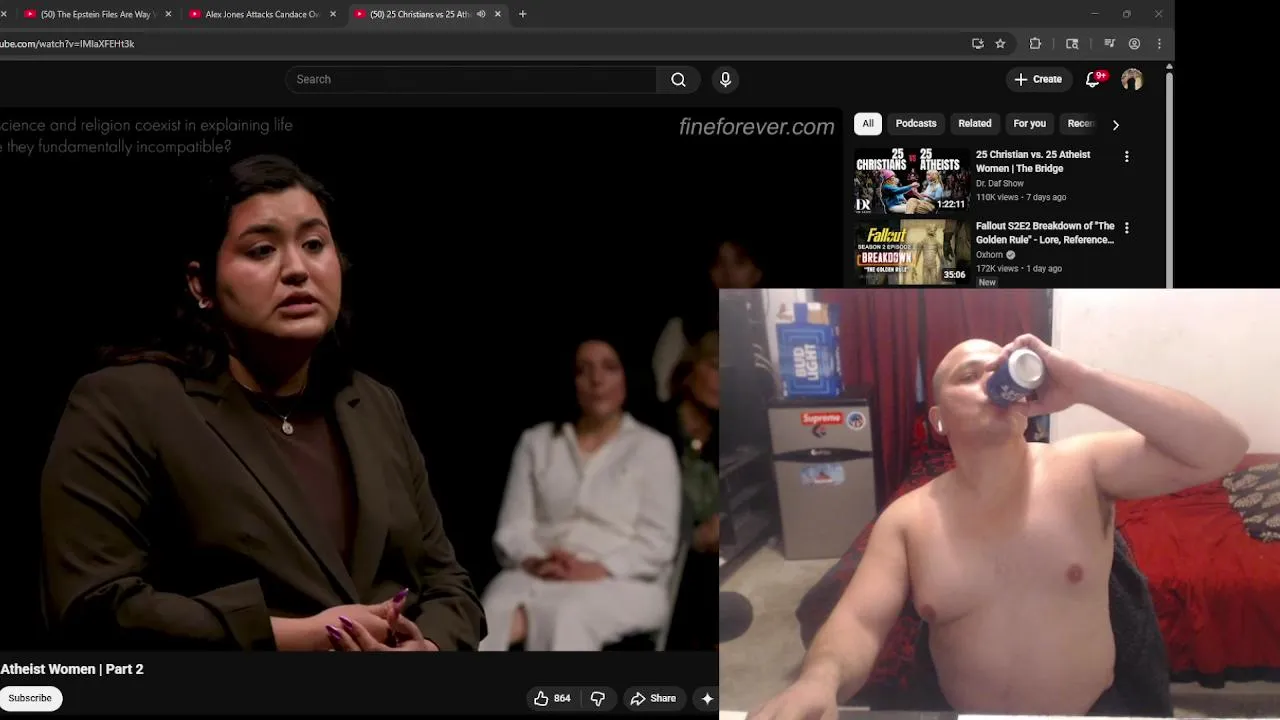The height and width of the screenshot is (720, 1280).
Task: Select the For you filter chip
Action: pyautogui.click(x=1030, y=124)
